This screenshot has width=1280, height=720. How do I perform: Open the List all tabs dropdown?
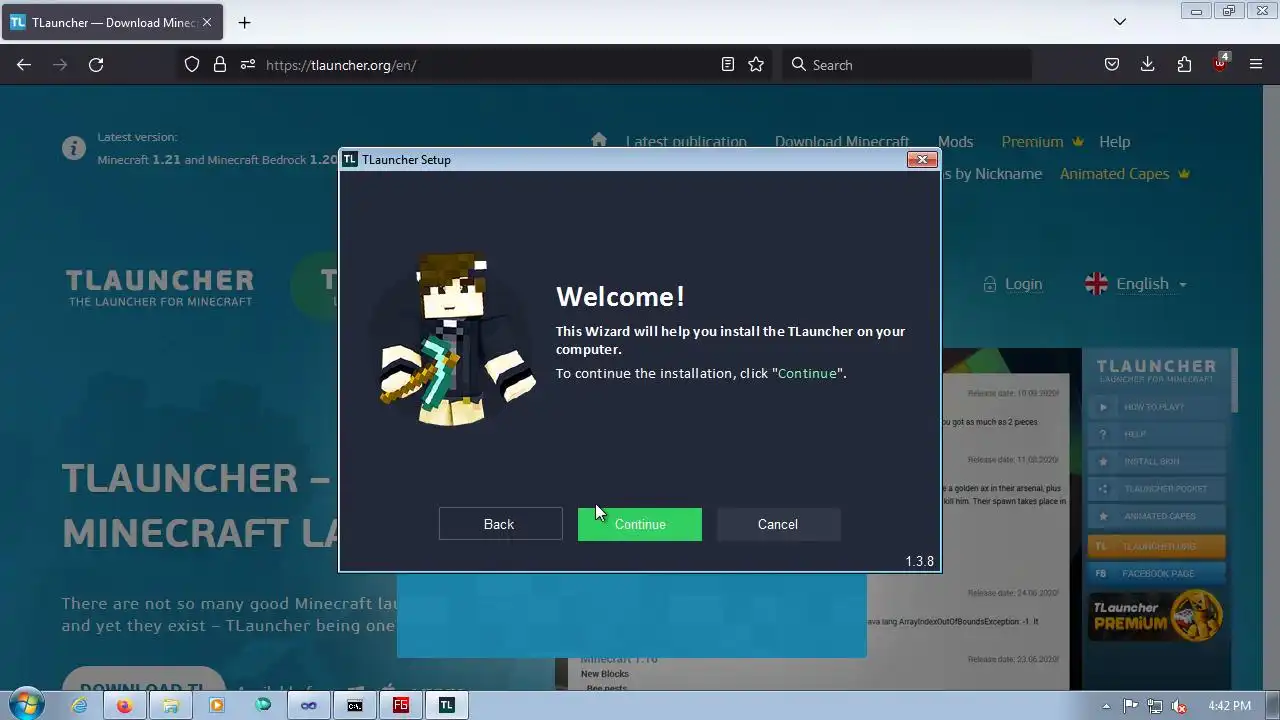click(x=1120, y=22)
